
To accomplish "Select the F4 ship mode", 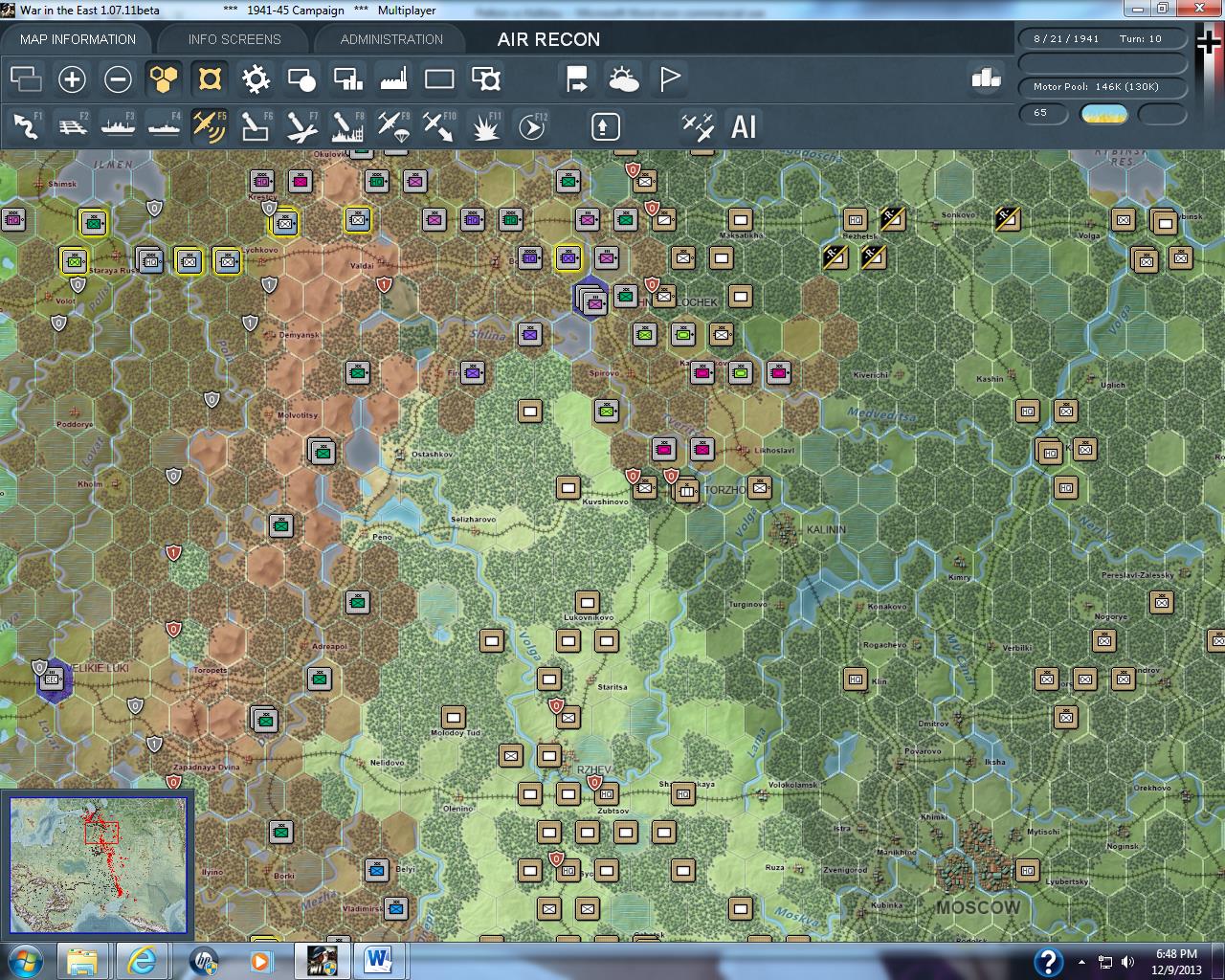I will (164, 126).
